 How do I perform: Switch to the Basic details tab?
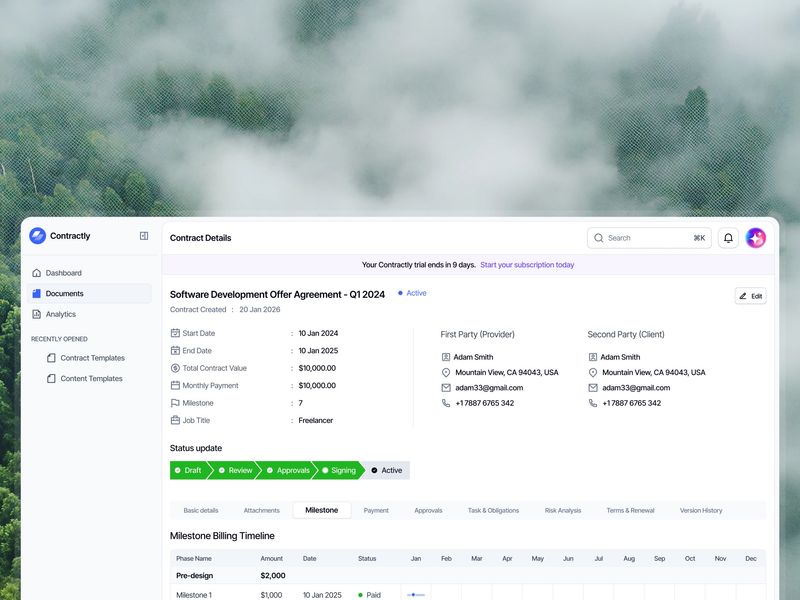tap(201, 510)
